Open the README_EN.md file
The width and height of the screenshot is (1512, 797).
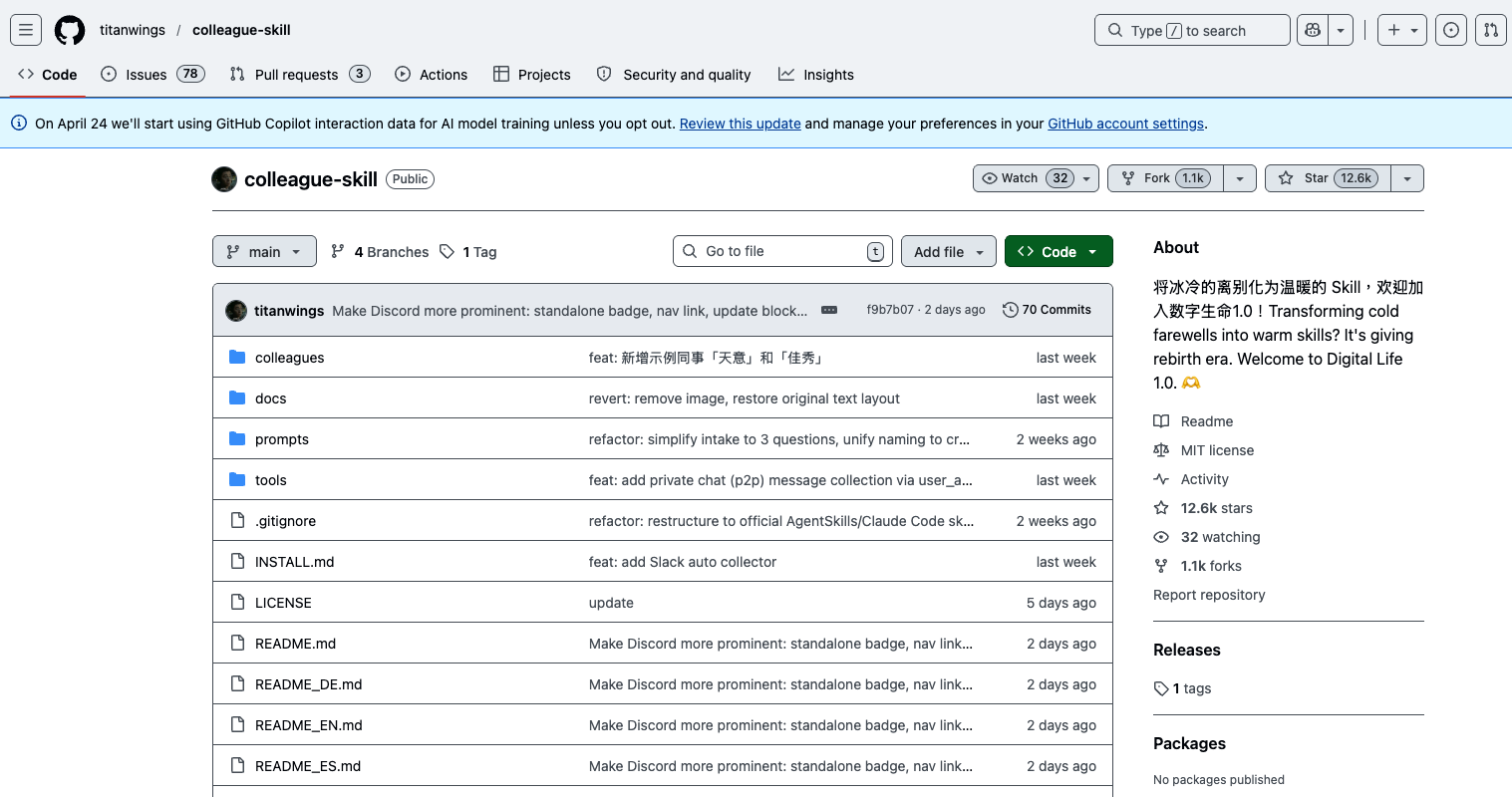(x=308, y=725)
